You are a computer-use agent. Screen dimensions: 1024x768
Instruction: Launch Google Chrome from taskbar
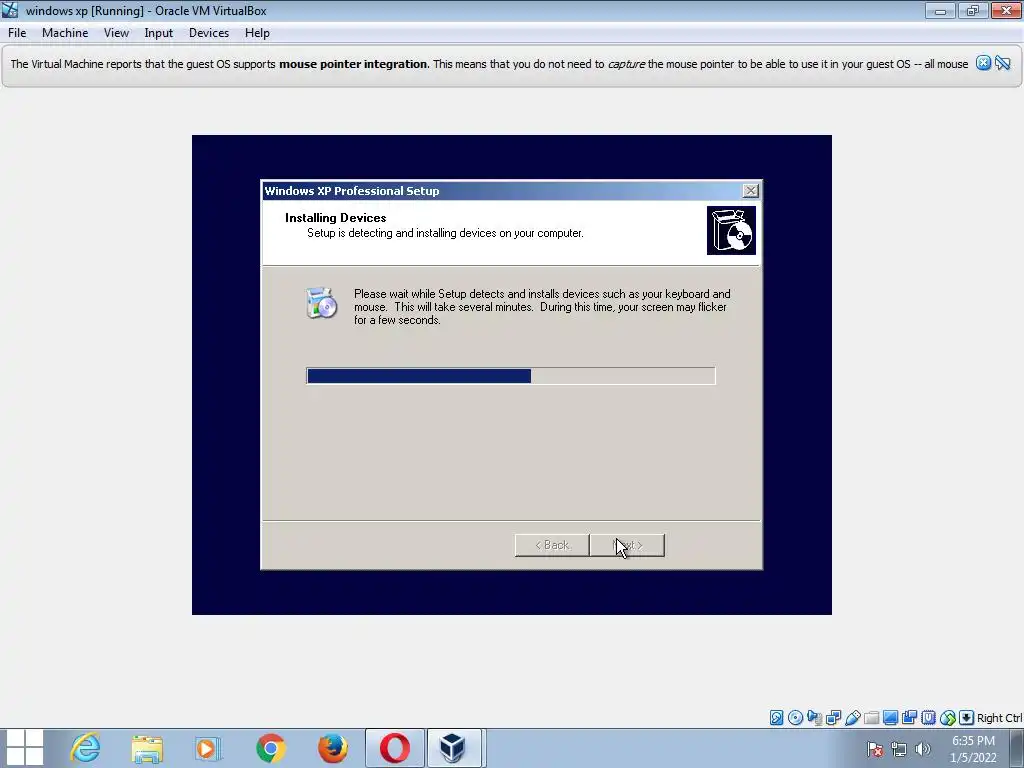270,748
